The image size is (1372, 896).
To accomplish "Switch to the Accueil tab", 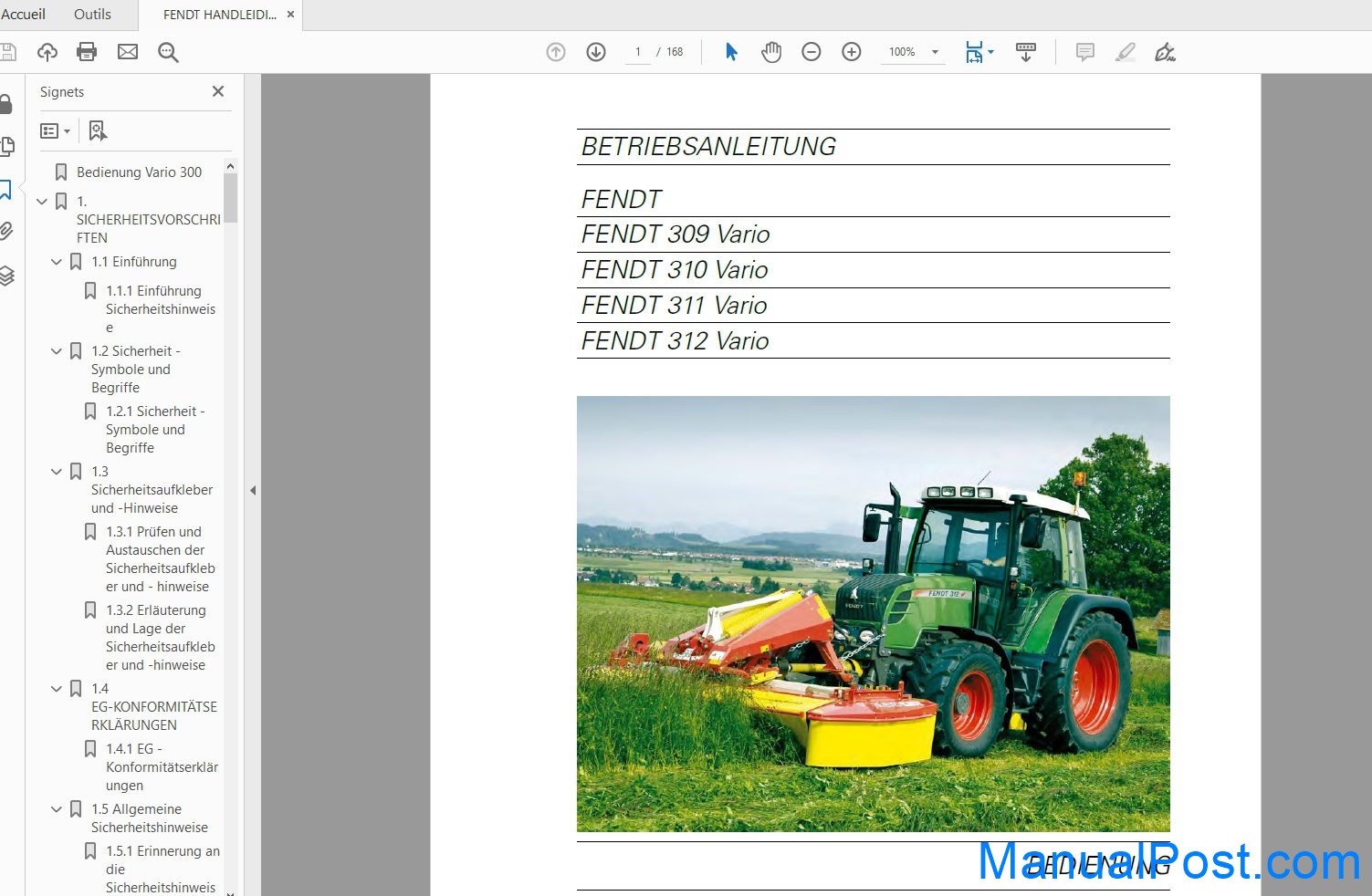I will click(23, 15).
